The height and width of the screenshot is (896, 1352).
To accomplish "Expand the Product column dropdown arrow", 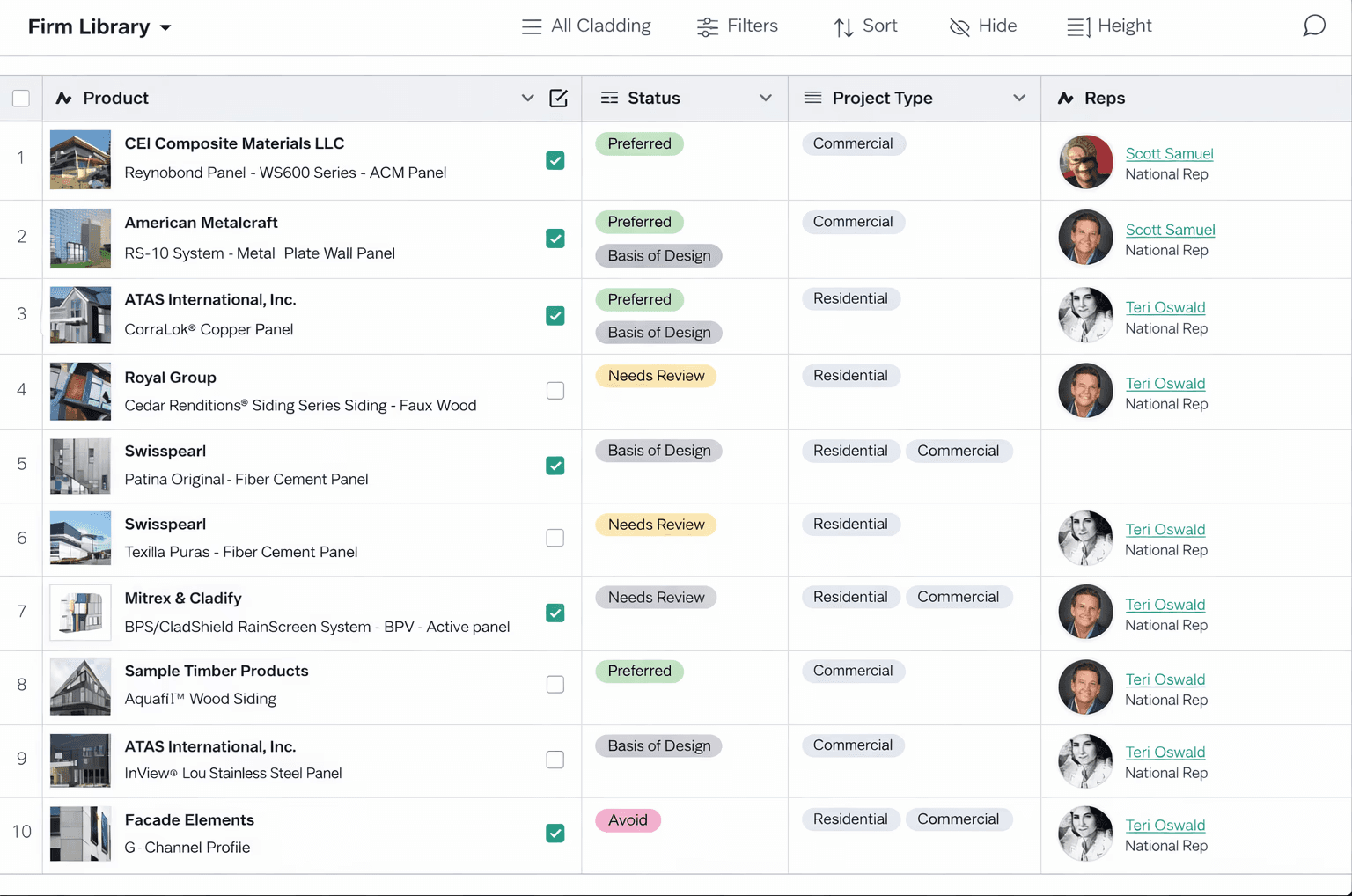I will click(x=527, y=98).
